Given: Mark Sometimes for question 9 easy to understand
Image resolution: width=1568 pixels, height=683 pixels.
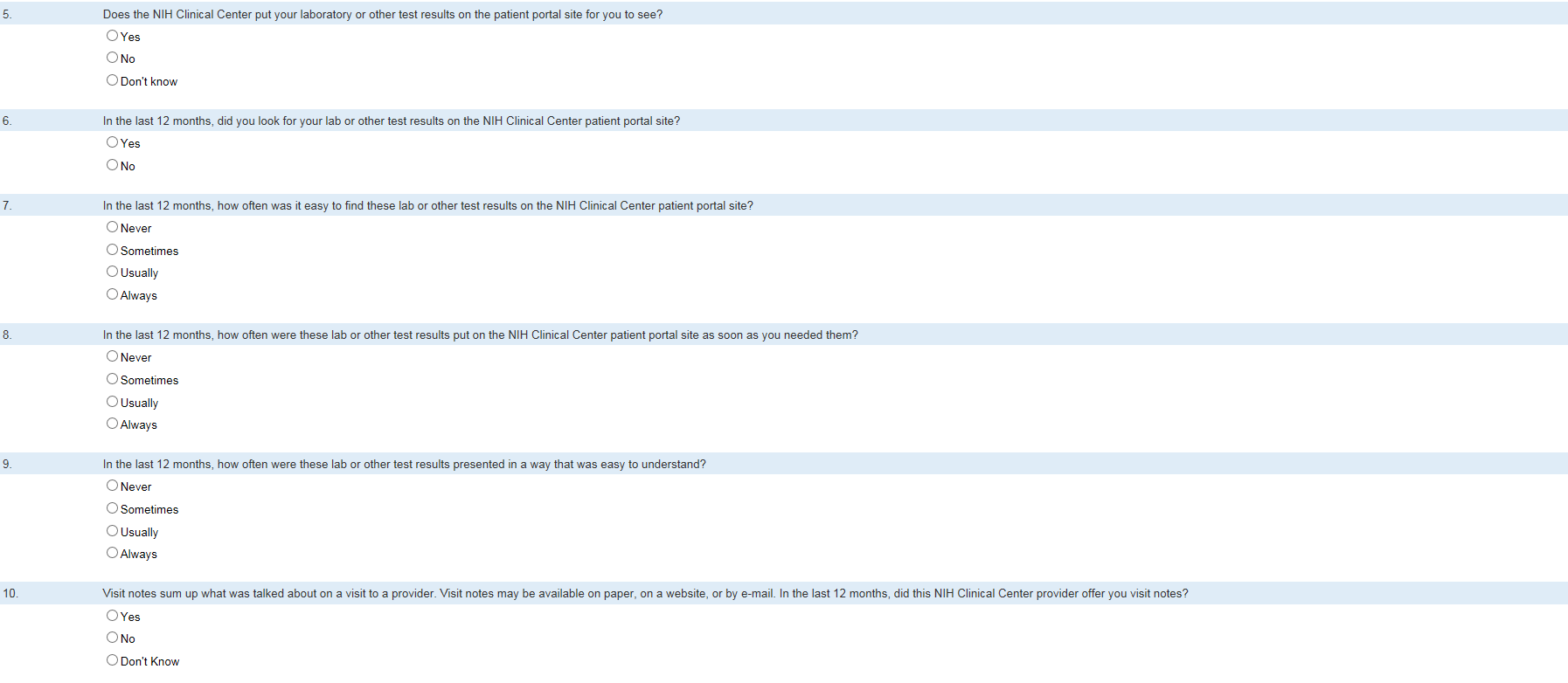Looking at the screenshot, I should click(112, 508).
